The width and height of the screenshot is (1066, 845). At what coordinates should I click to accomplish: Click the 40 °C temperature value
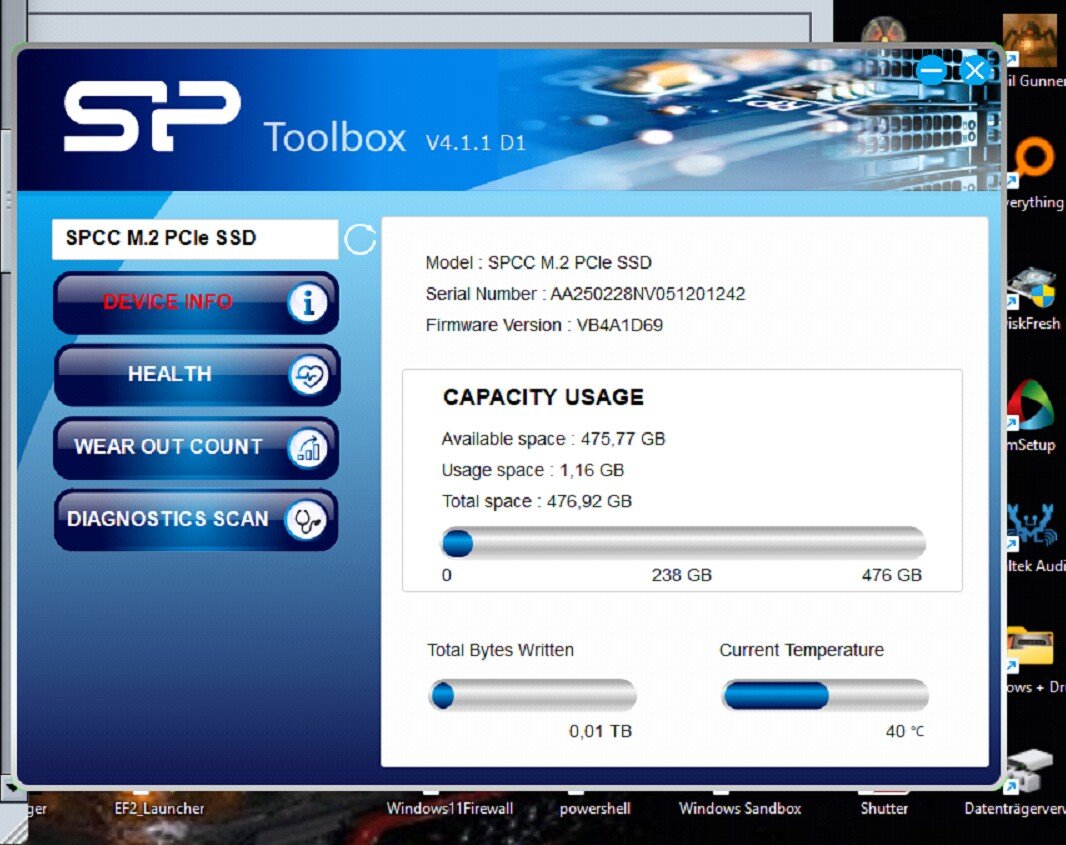point(905,731)
